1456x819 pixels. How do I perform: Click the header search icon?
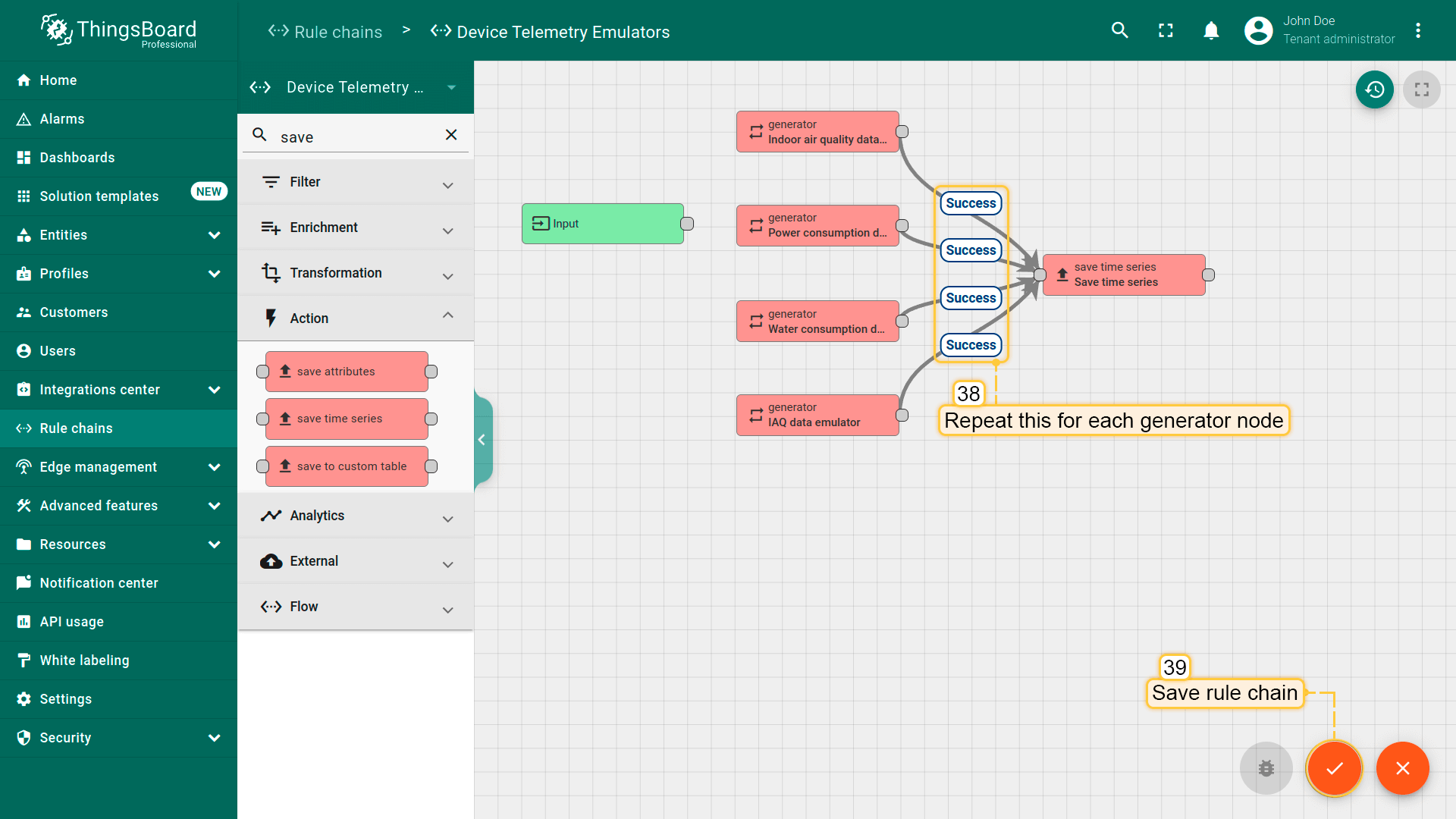(x=1119, y=30)
